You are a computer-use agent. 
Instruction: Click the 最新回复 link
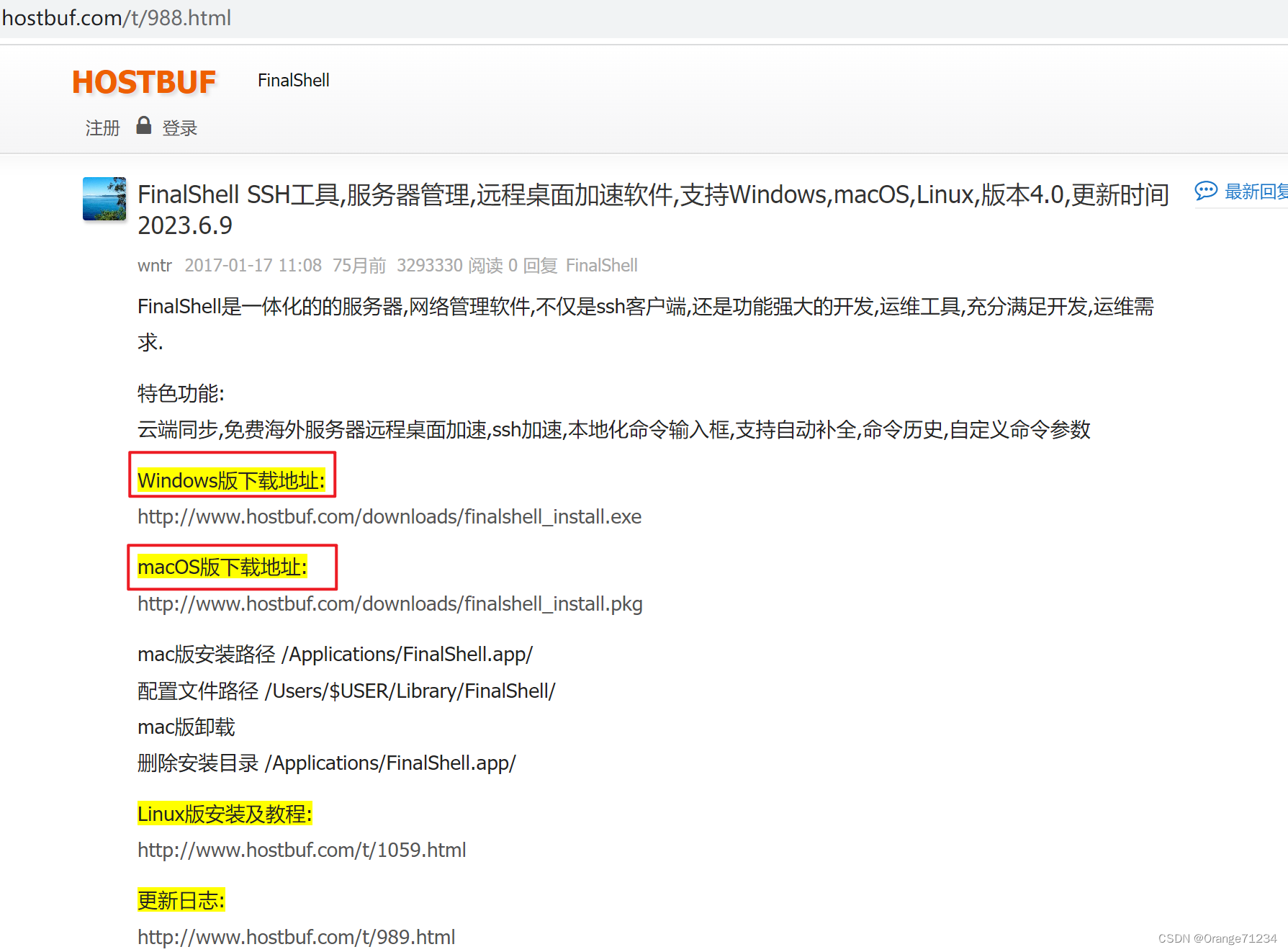1256,192
